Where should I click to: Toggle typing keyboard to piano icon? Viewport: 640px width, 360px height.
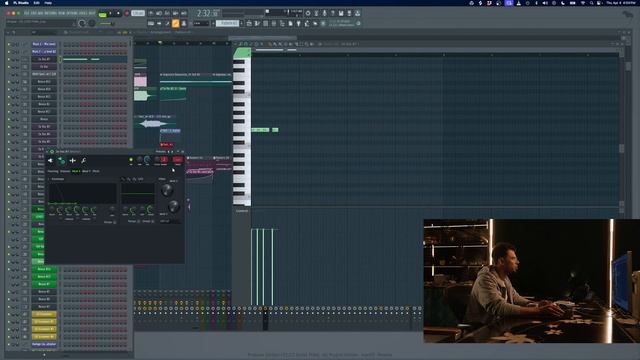click(151, 24)
